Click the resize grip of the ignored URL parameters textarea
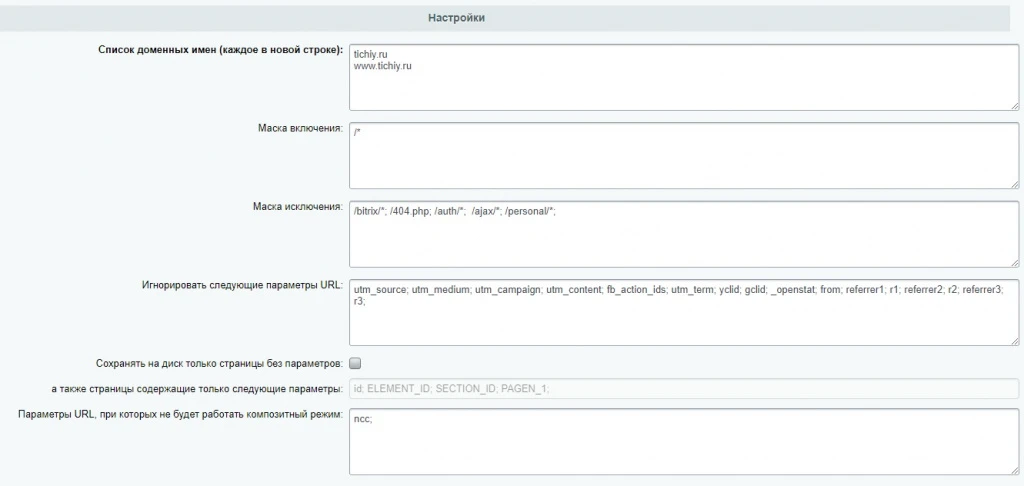The height and width of the screenshot is (486, 1024). tap(1015, 341)
